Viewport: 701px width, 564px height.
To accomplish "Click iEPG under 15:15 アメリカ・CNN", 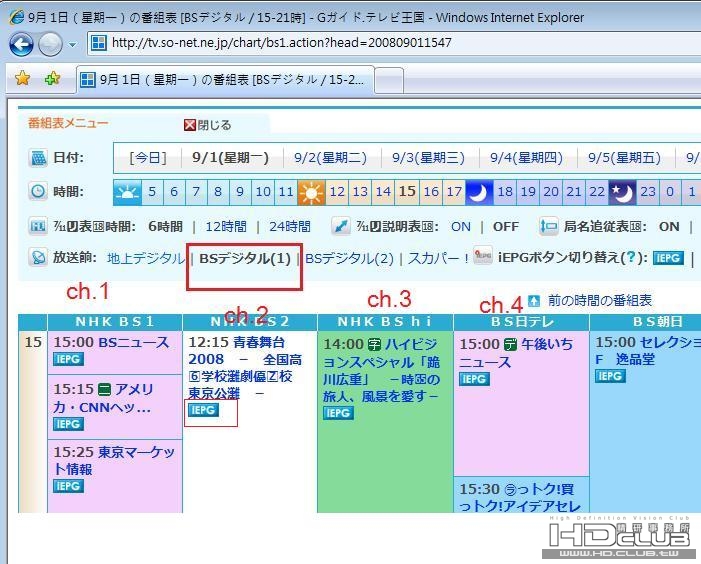I will click(x=68, y=424).
